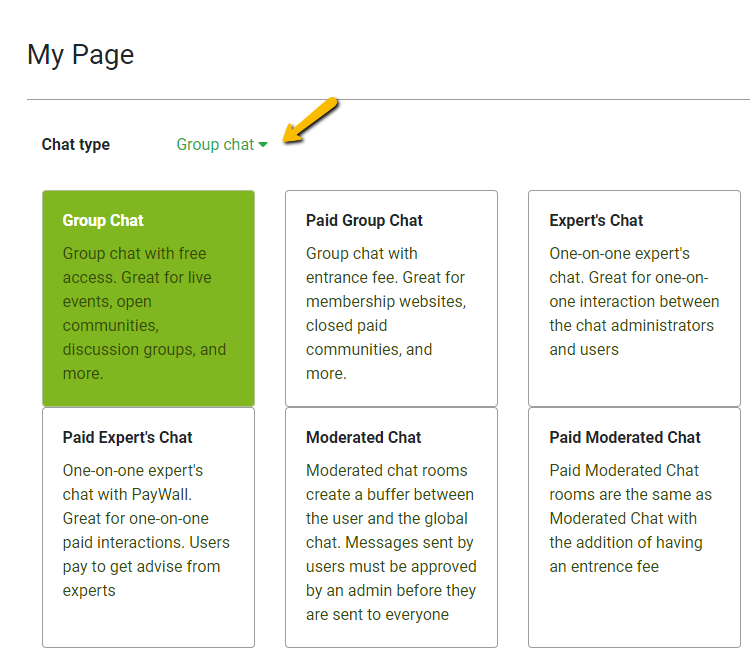The height and width of the screenshot is (663, 750).
Task: Click the "Group Chat" title in green card
Action: point(103,221)
